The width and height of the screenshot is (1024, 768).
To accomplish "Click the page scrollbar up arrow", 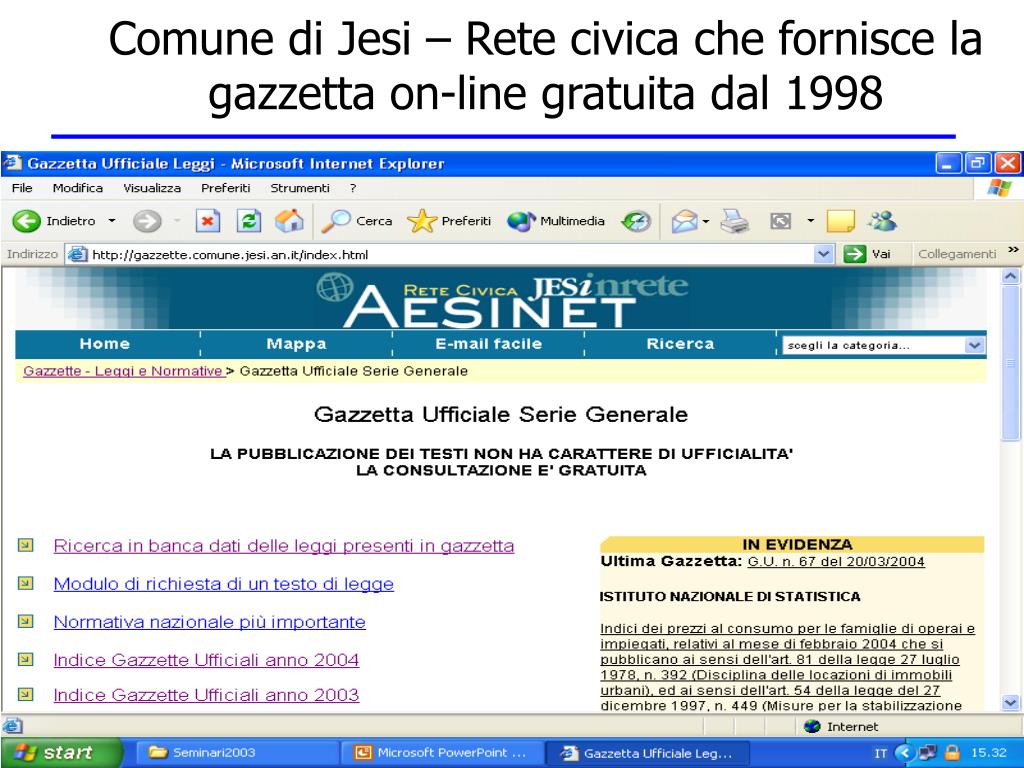I will coord(1010,276).
